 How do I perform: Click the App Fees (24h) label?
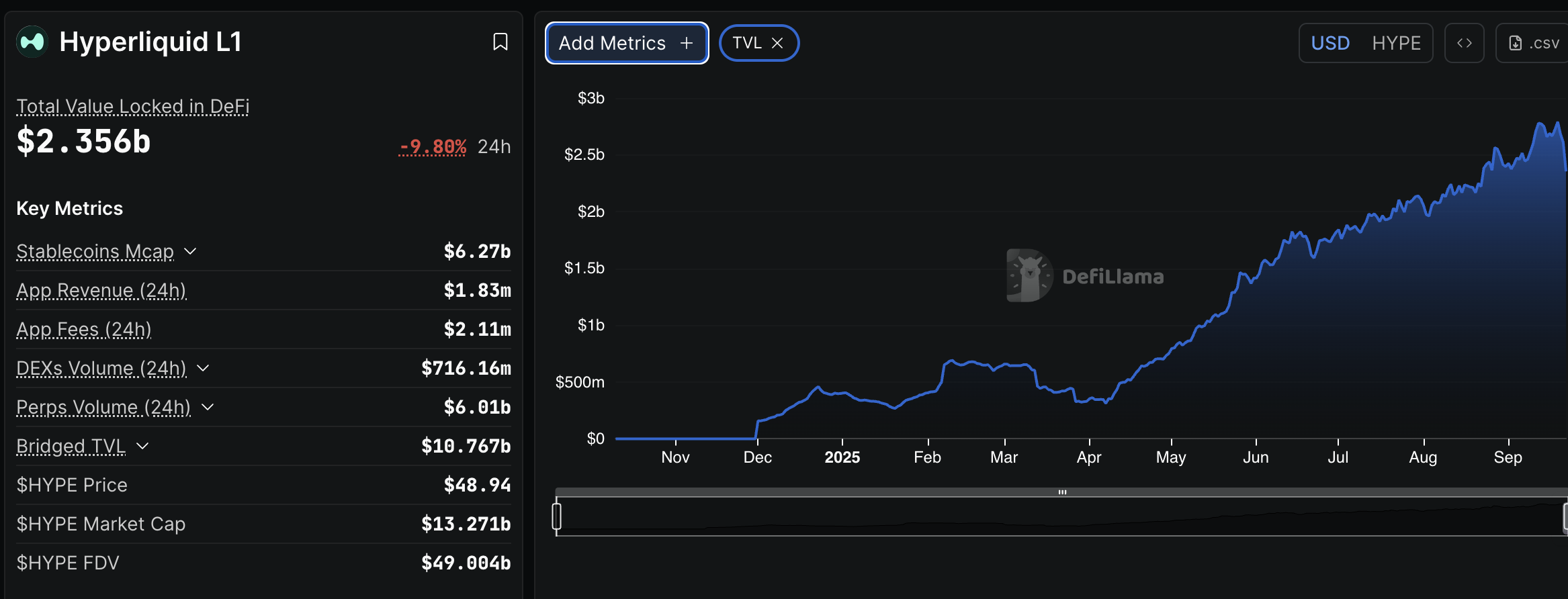click(x=83, y=329)
